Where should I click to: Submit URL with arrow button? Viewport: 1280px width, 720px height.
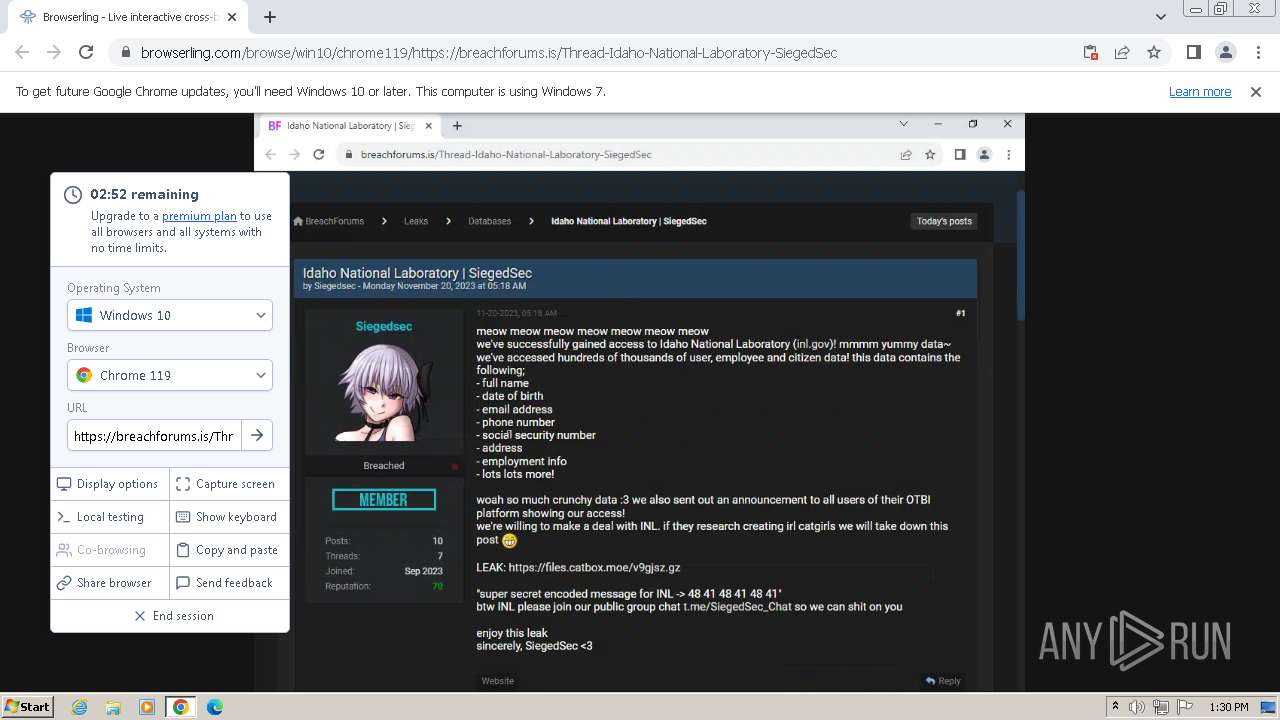coord(257,436)
